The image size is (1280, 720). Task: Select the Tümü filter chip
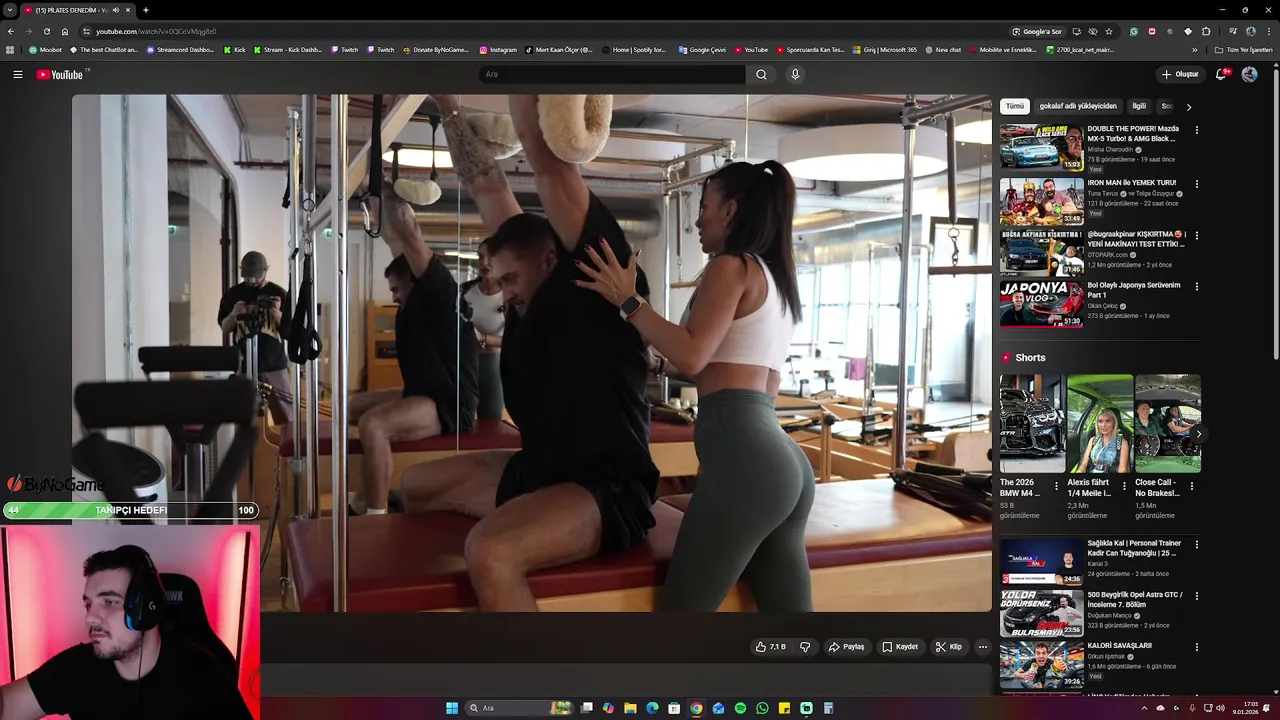[x=1015, y=106]
